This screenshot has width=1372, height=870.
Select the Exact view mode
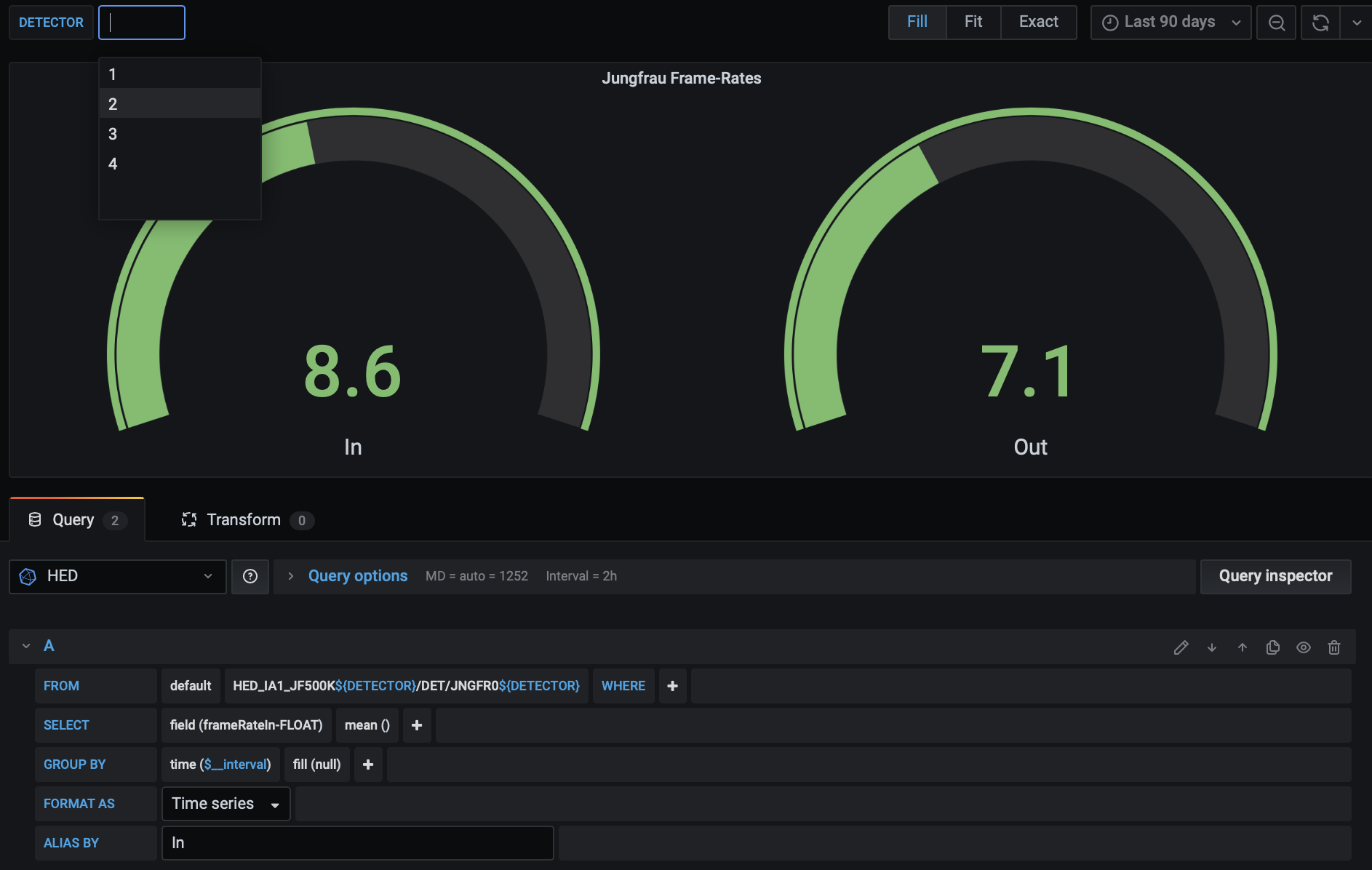click(1039, 22)
